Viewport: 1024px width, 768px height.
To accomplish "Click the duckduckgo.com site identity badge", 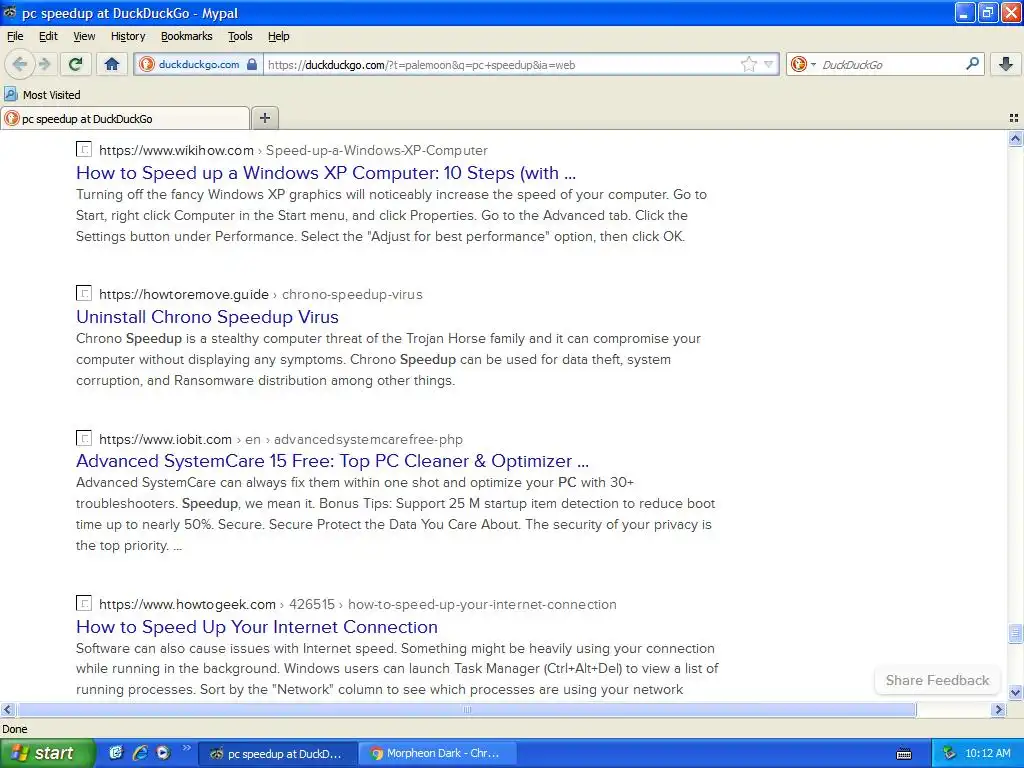I will tap(199, 64).
